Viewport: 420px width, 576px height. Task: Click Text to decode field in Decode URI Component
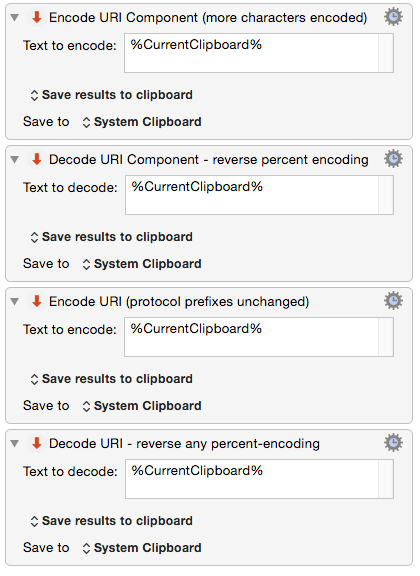tap(259, 195)
